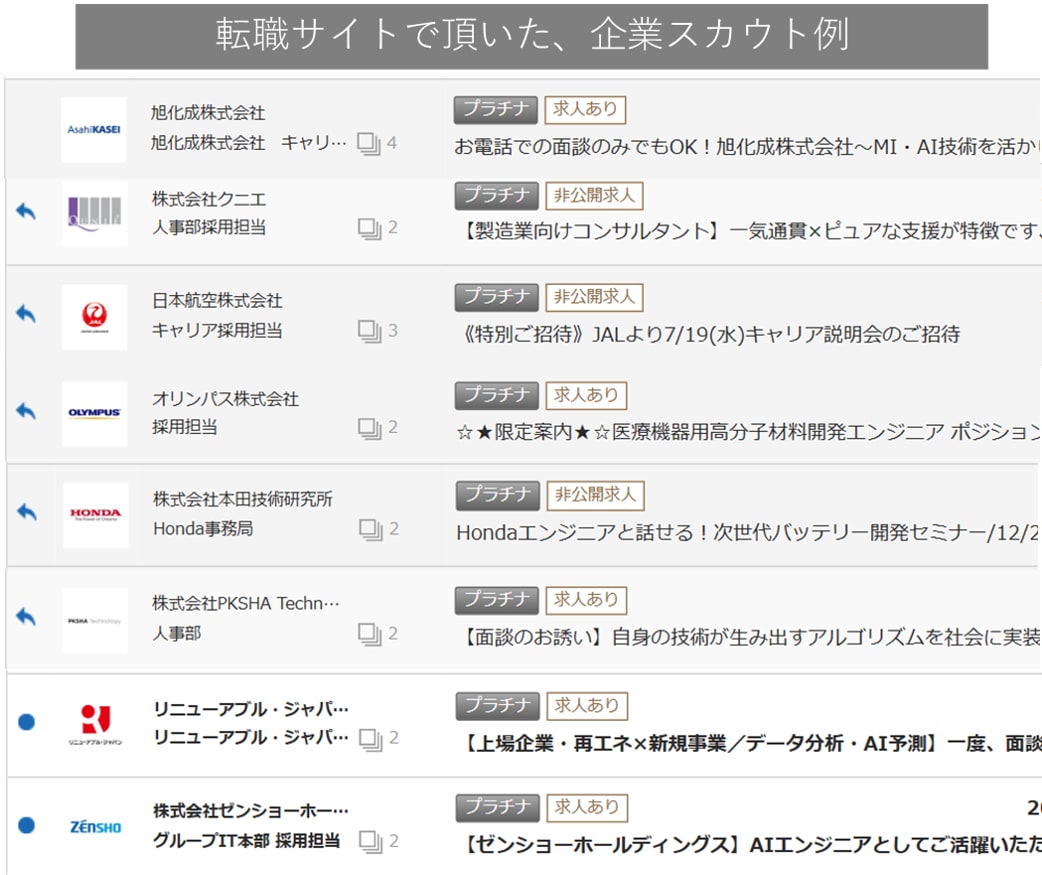
Task: Click the プラチナ badge in 日本航空 row
Action: click(x=496, y=297)
